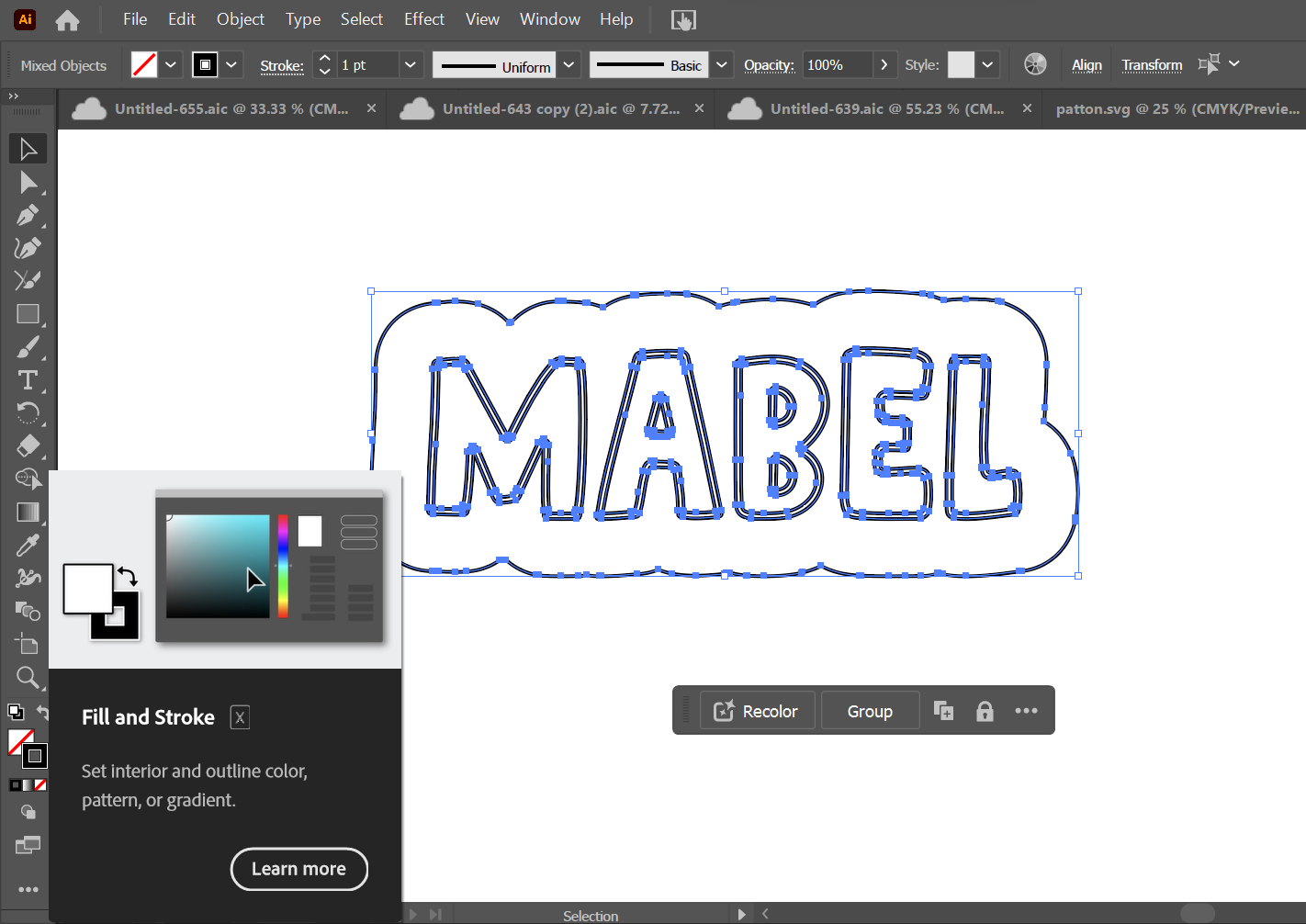The width and height of the screenshot is (1306, 924).
Task: Click the Learn more button
Action: 298,869
